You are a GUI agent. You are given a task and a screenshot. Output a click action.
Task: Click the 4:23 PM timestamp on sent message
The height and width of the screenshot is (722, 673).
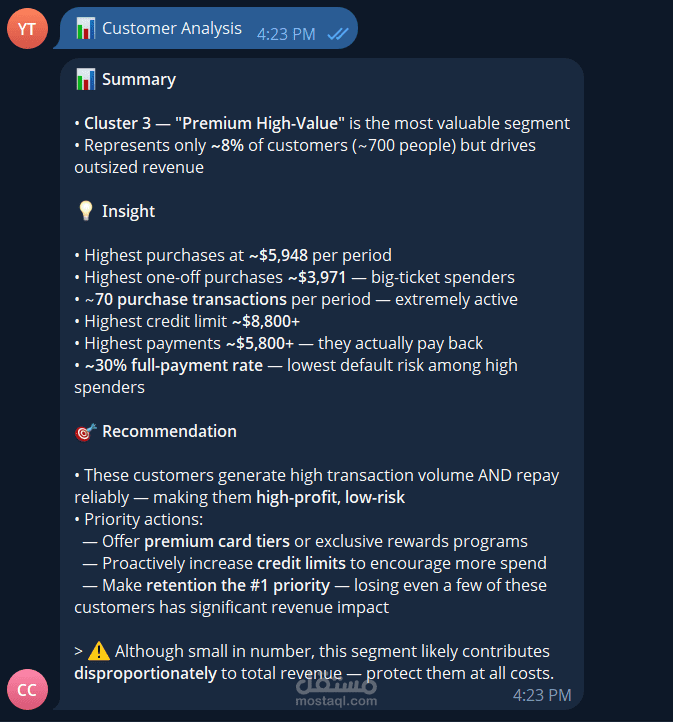tap(286, 34)
